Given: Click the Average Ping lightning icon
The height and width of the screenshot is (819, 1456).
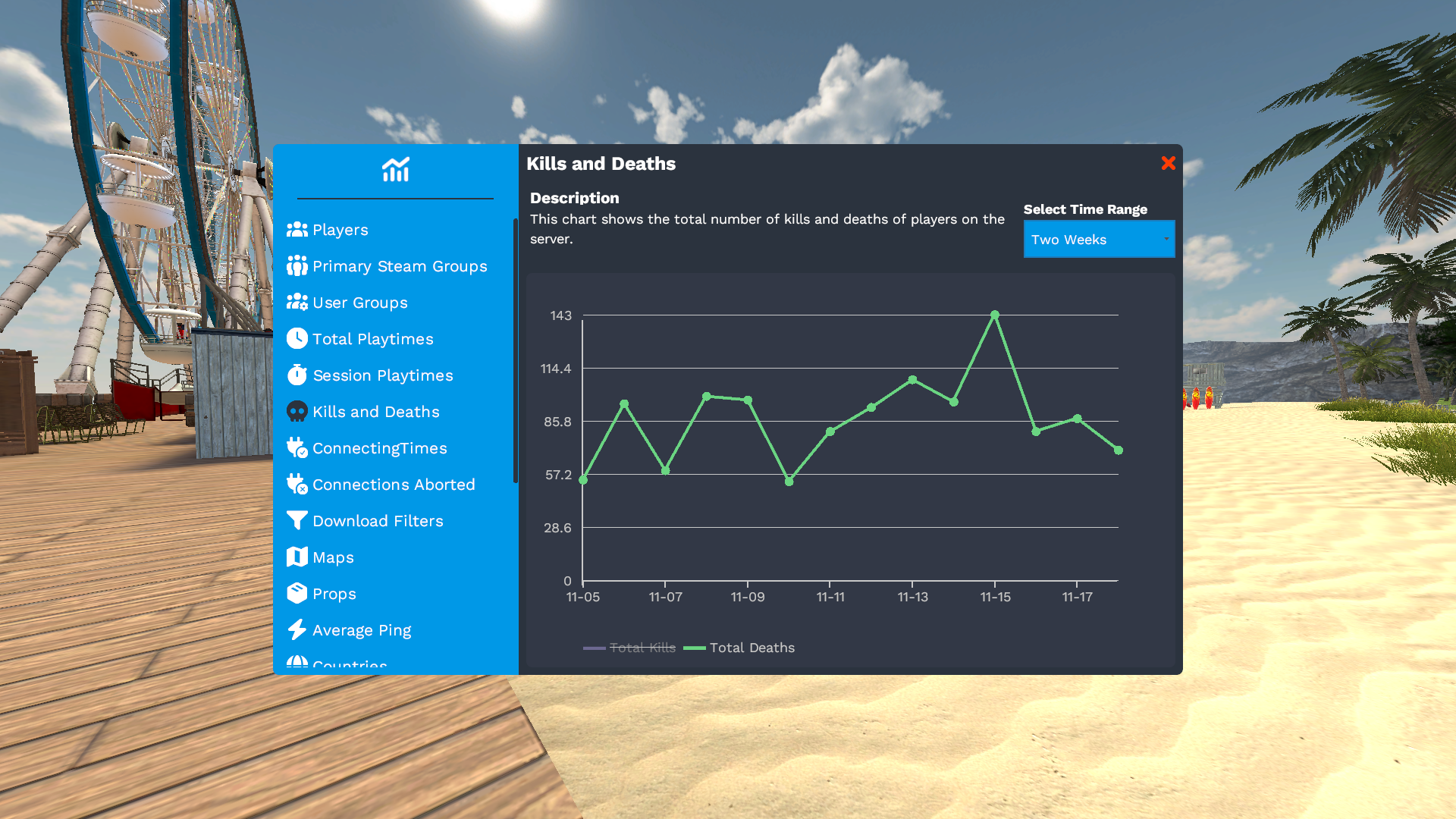Looking at the screenshot, I should point(297,629).
